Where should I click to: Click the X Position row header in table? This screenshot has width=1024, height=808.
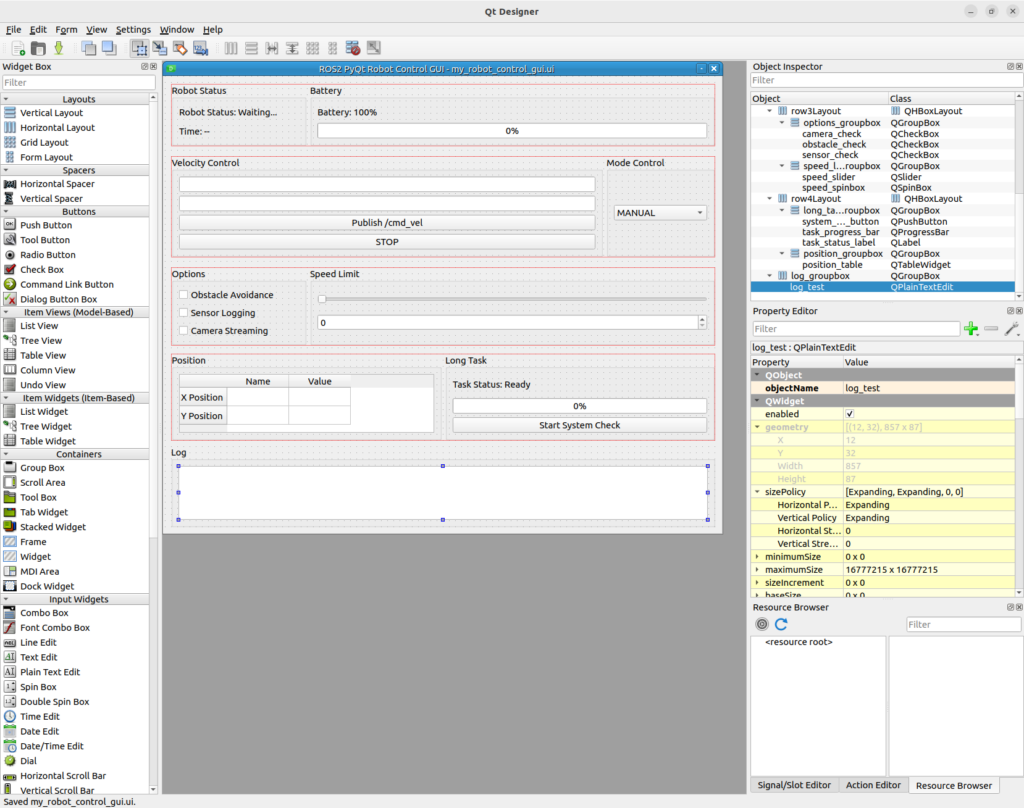pos(202,397)
